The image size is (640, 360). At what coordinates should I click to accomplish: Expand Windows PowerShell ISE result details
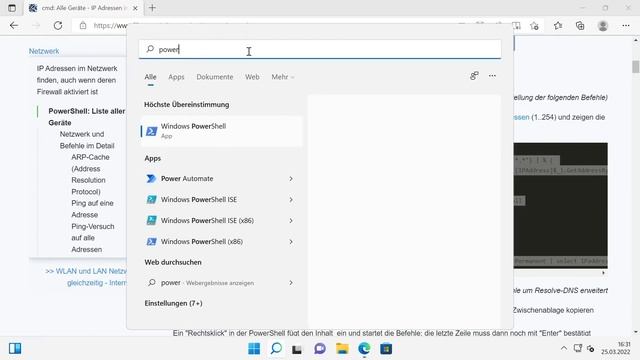coord(291,200)
